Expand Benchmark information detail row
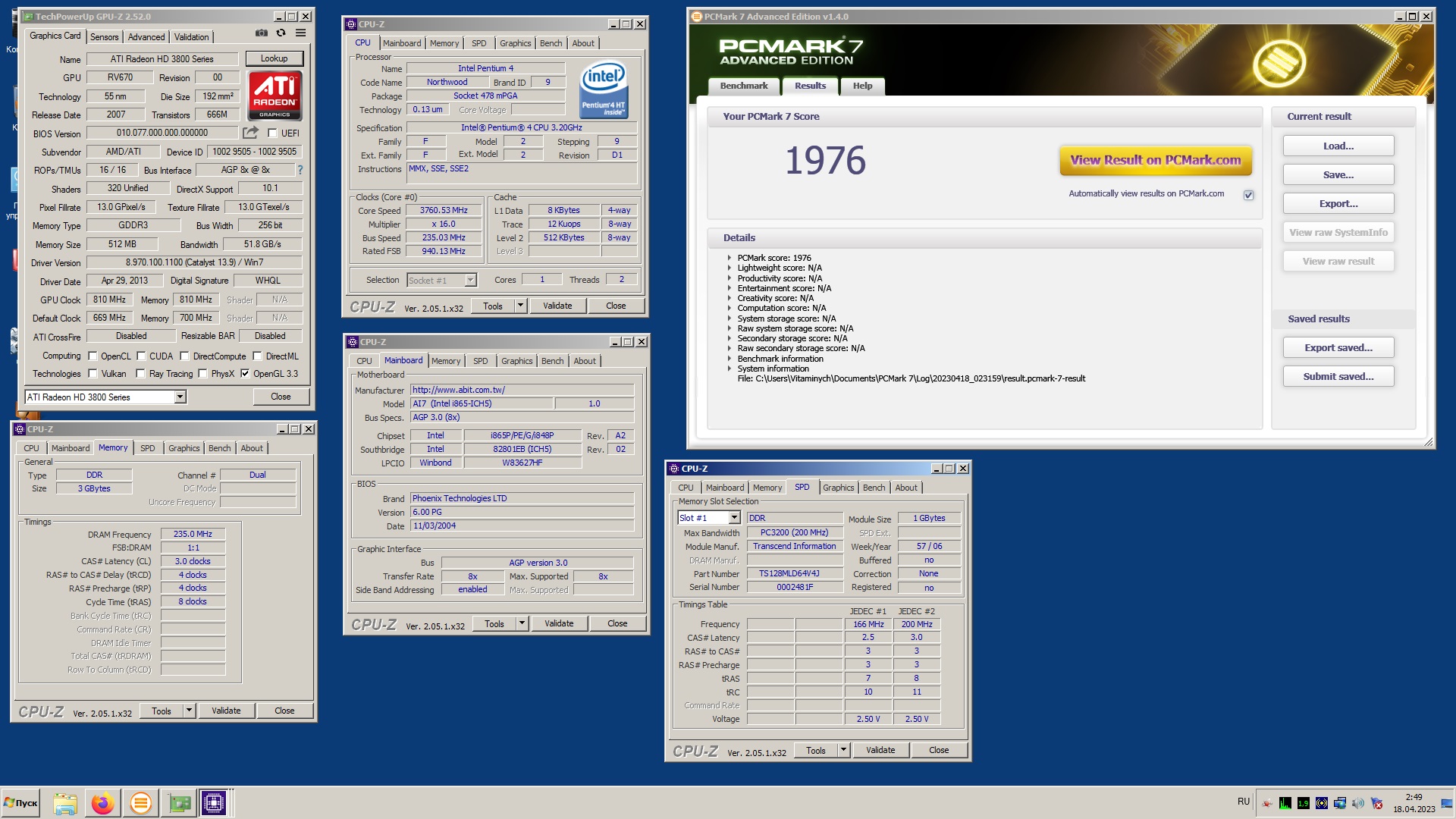 pyautogui.click(x=730, y=359)
